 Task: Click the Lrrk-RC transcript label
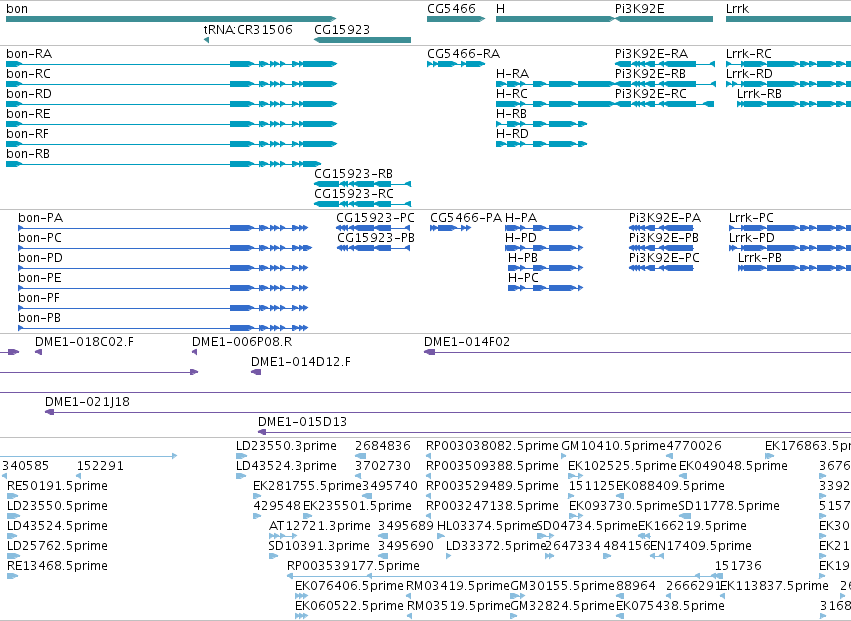point(749,54)
